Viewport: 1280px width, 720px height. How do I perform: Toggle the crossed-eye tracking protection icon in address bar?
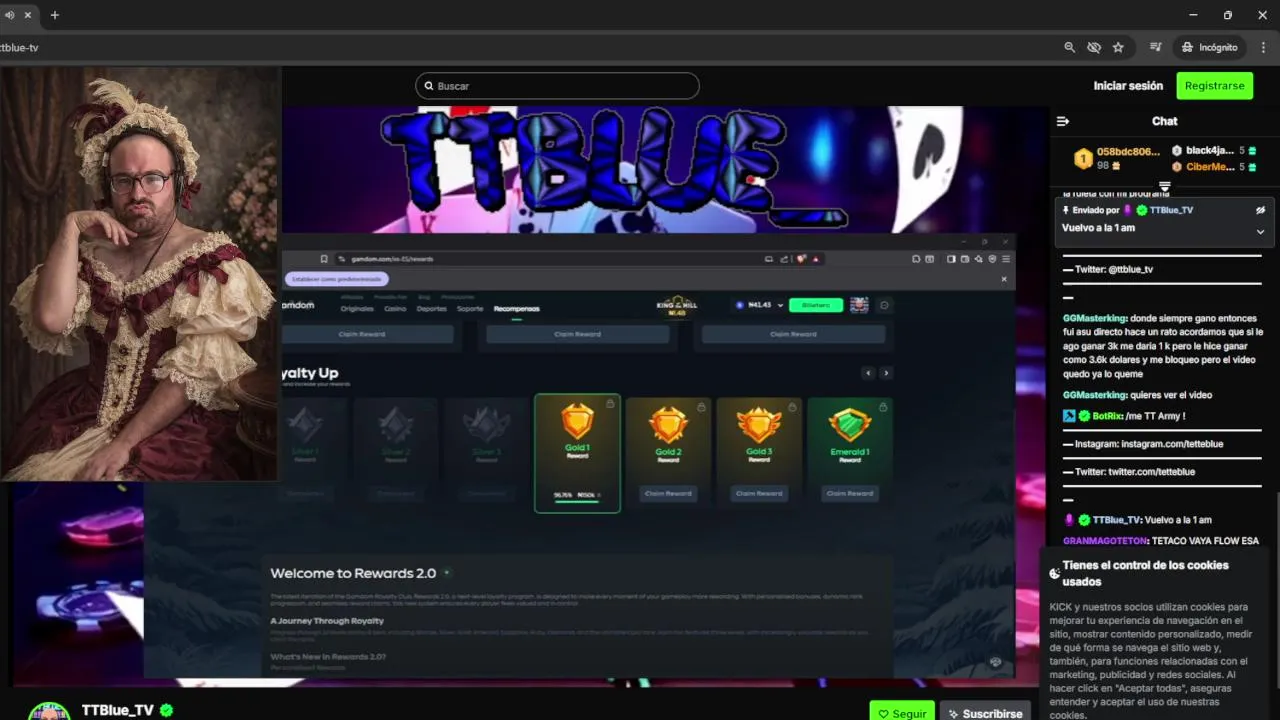pyautogui.click(x=1094, y=47)
